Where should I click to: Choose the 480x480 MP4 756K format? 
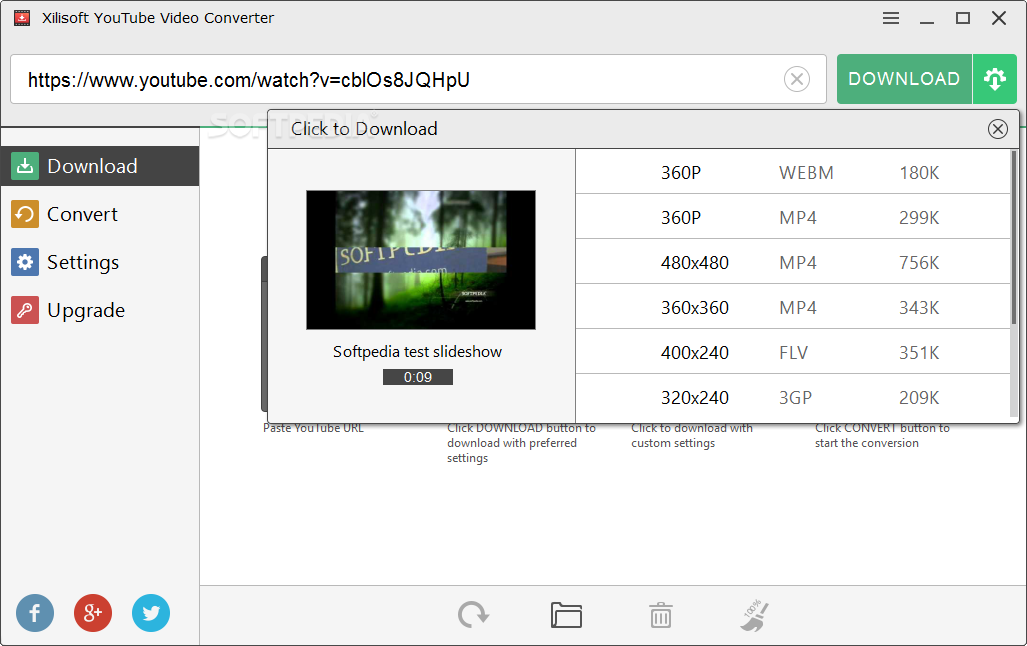(793, 262)
